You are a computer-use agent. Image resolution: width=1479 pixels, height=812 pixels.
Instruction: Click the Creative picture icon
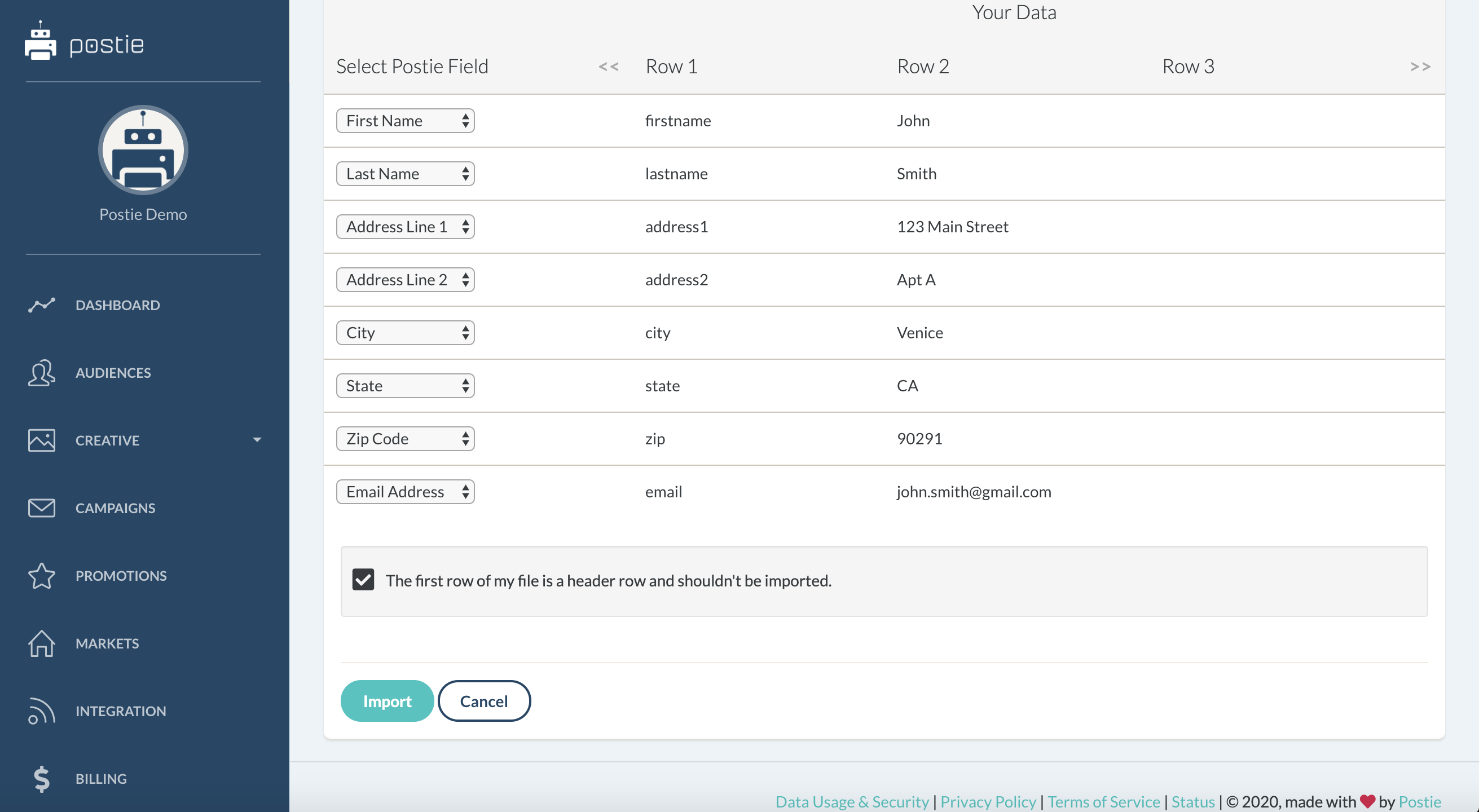41,440
